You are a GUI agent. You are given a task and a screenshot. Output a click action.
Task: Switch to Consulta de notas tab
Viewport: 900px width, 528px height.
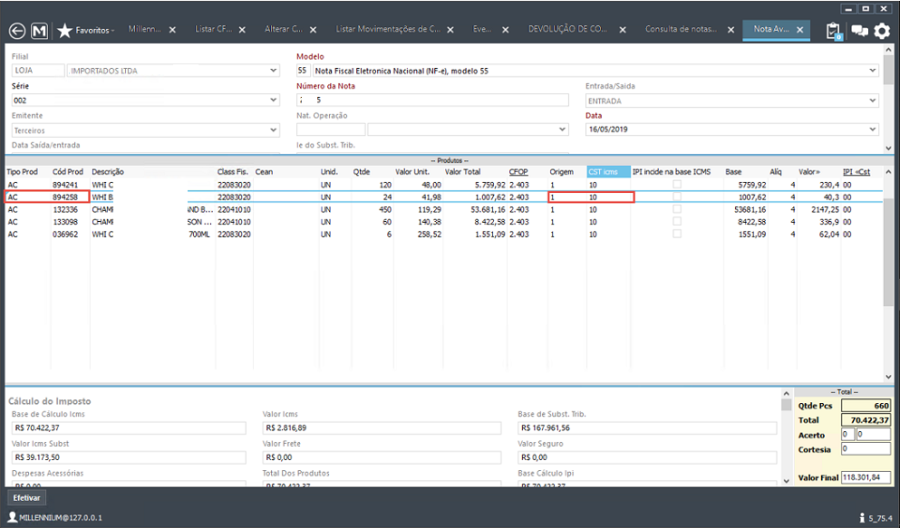tap(681, 30)
